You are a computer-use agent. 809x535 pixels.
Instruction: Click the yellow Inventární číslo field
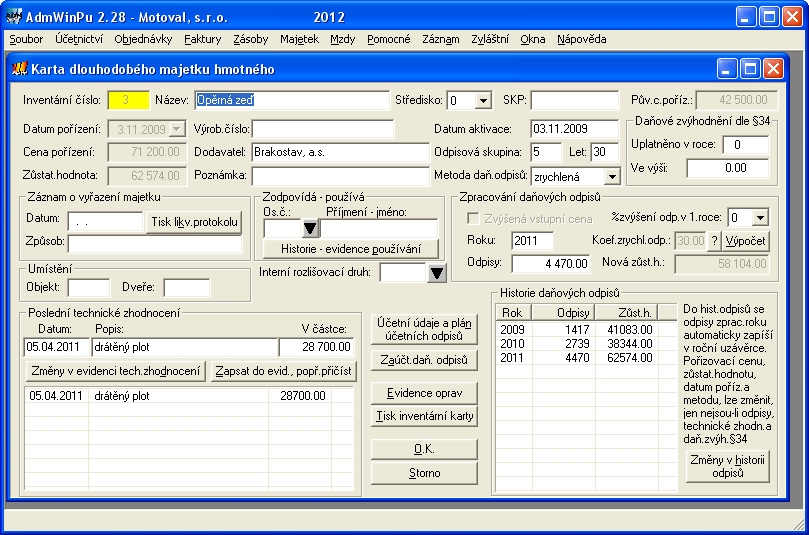pyautogui.click(x=128, y=100)
